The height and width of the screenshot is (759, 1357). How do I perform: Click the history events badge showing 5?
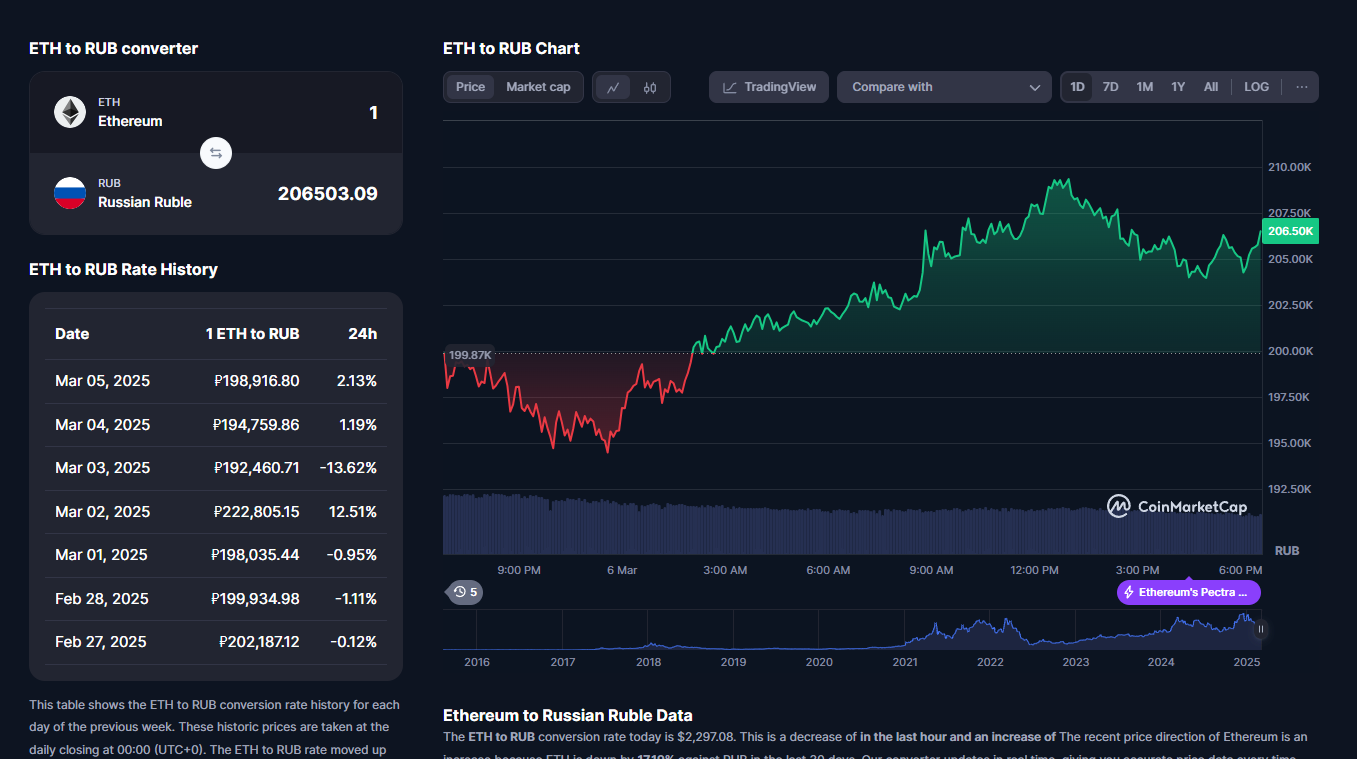coord(465,592)
